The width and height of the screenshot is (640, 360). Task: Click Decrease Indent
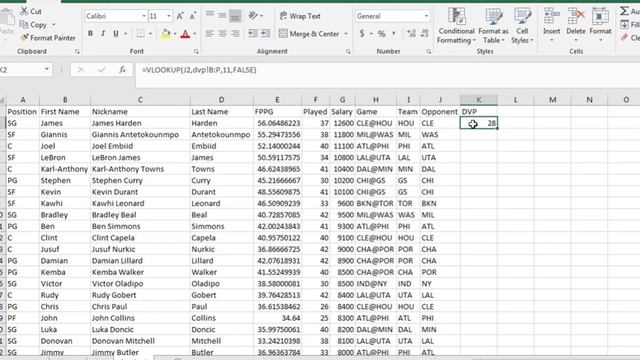[x=253, y=33]
